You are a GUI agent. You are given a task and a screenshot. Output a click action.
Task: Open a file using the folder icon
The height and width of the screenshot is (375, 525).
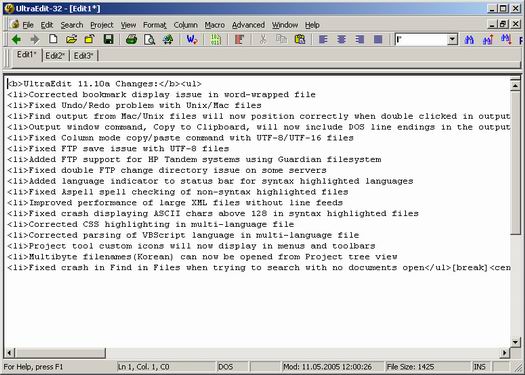click(71, 40)
